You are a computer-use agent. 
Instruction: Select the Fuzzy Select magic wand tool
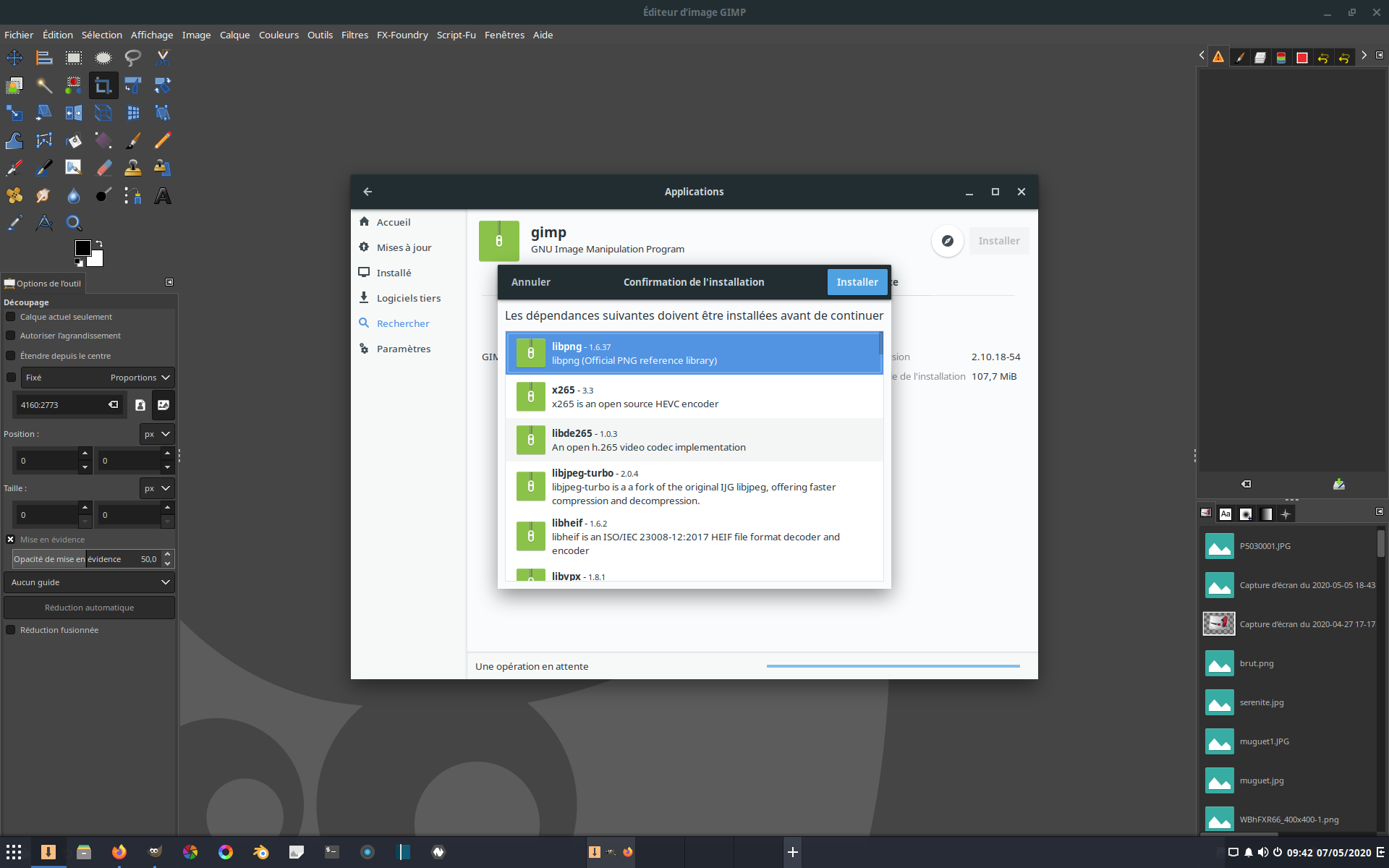click(44, 86)
